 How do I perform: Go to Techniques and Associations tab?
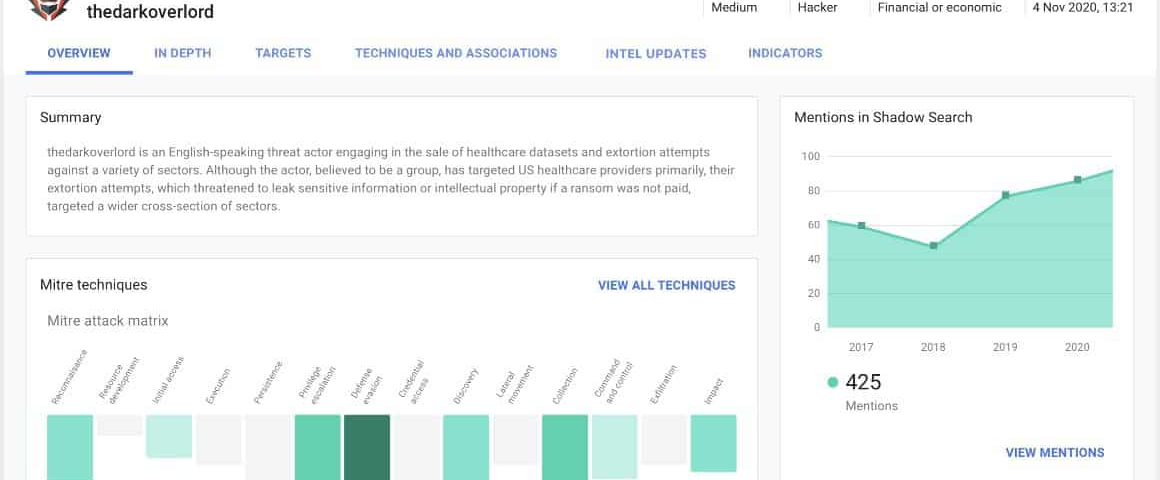point(456,53)
